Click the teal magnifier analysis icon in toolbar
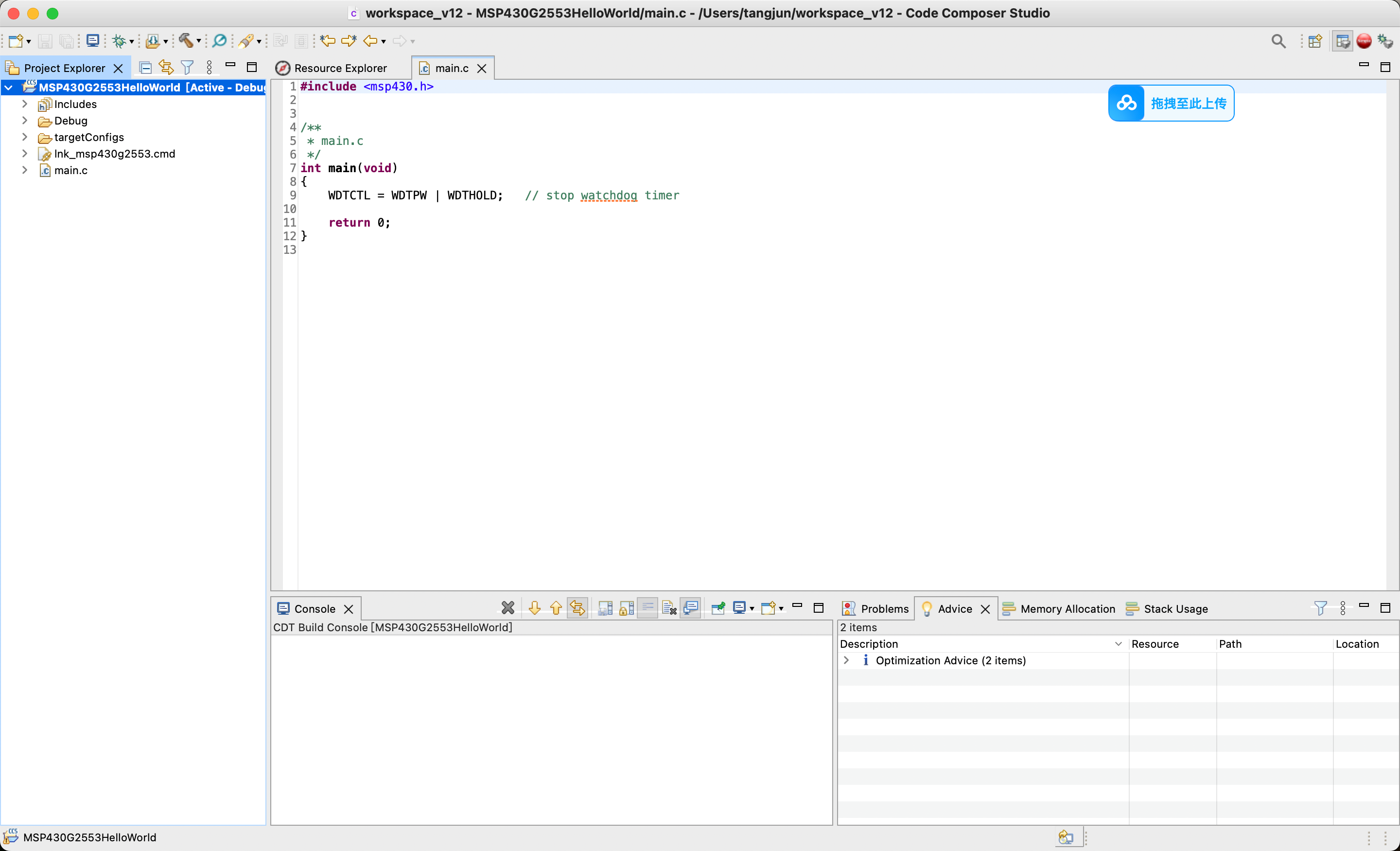 pos(219,40)
